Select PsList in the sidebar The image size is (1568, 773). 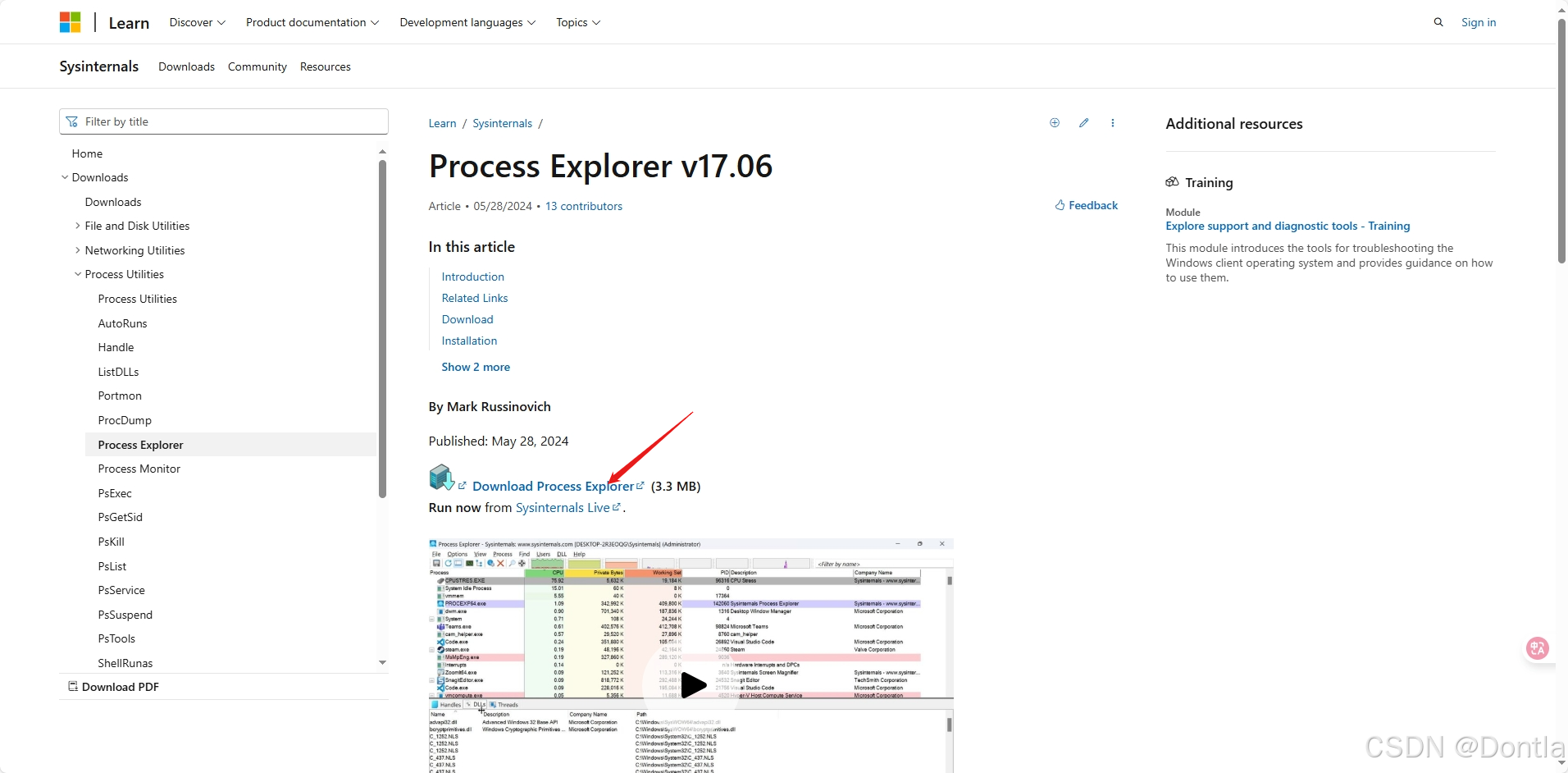click(112, 566)
